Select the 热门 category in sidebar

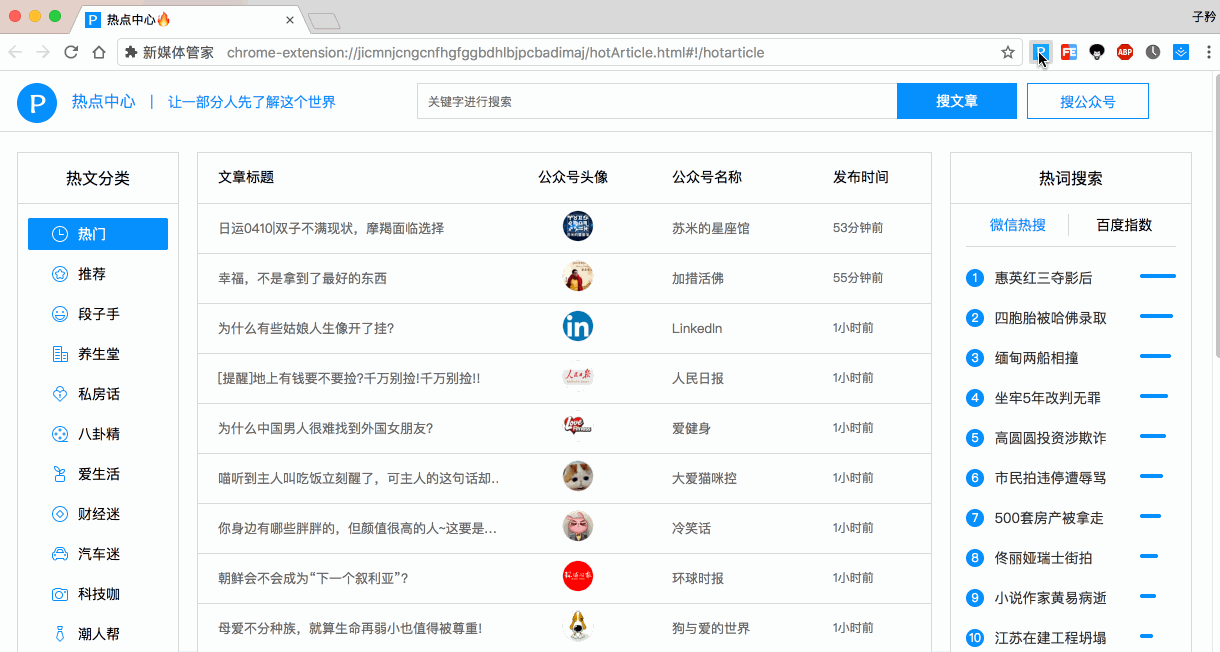pyautogui.click(x=98, y=234)
